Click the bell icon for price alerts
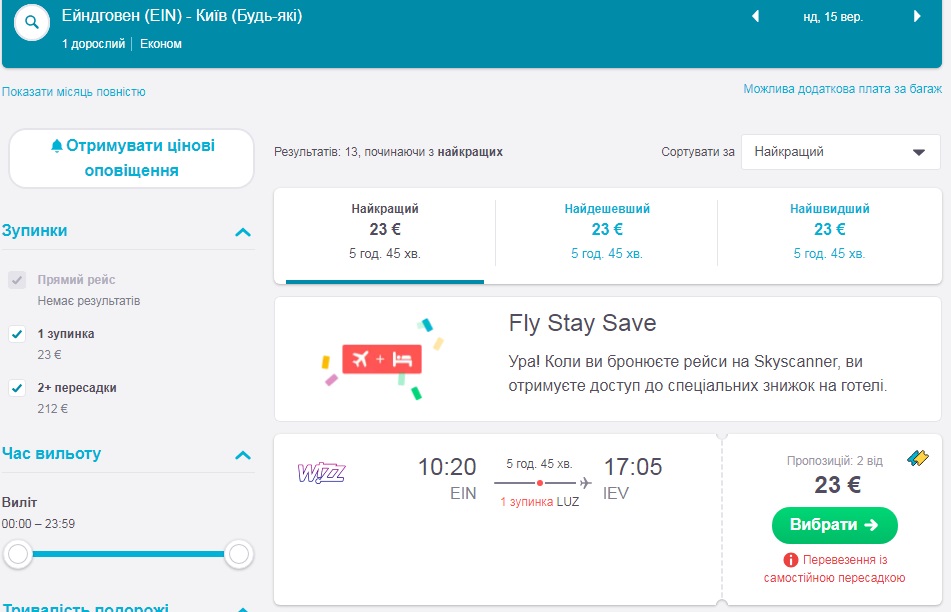 (x=56, y=146)
